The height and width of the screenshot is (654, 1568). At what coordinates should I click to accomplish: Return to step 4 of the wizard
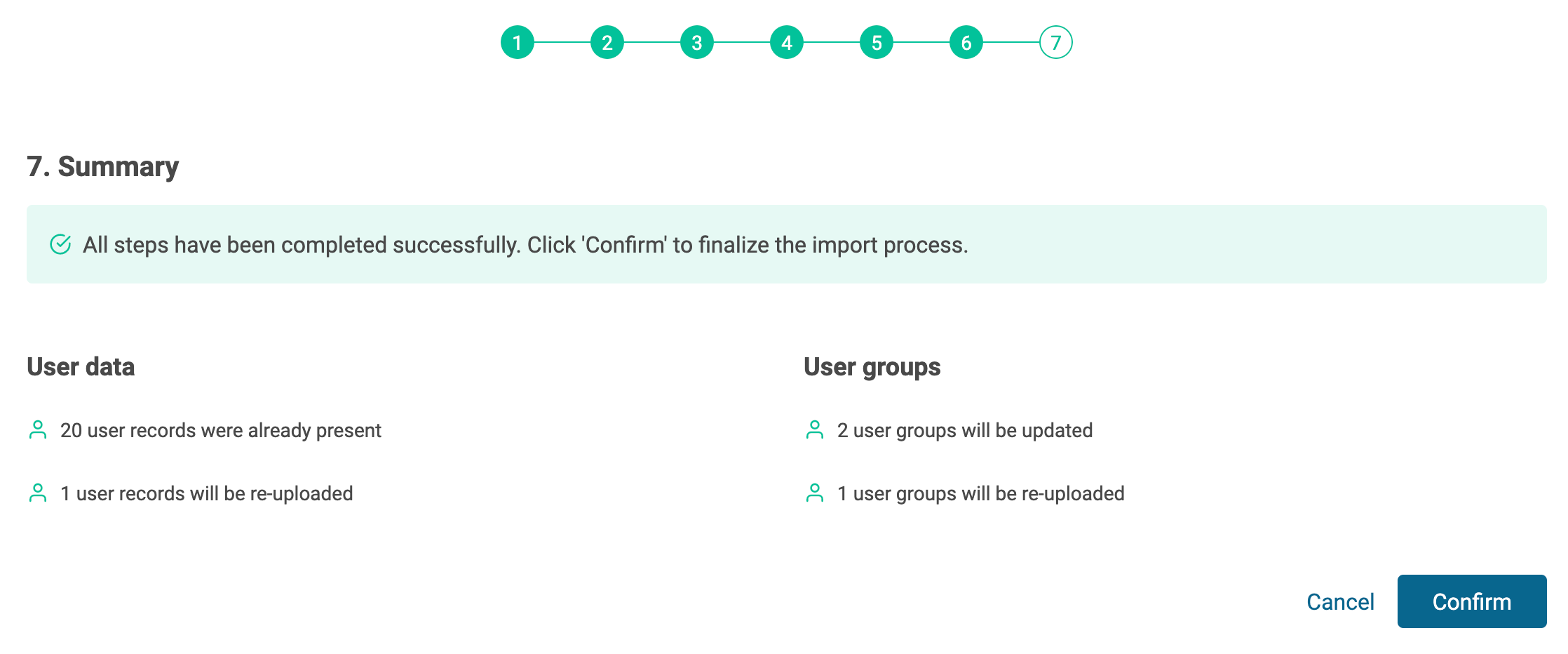click(787, 43)
